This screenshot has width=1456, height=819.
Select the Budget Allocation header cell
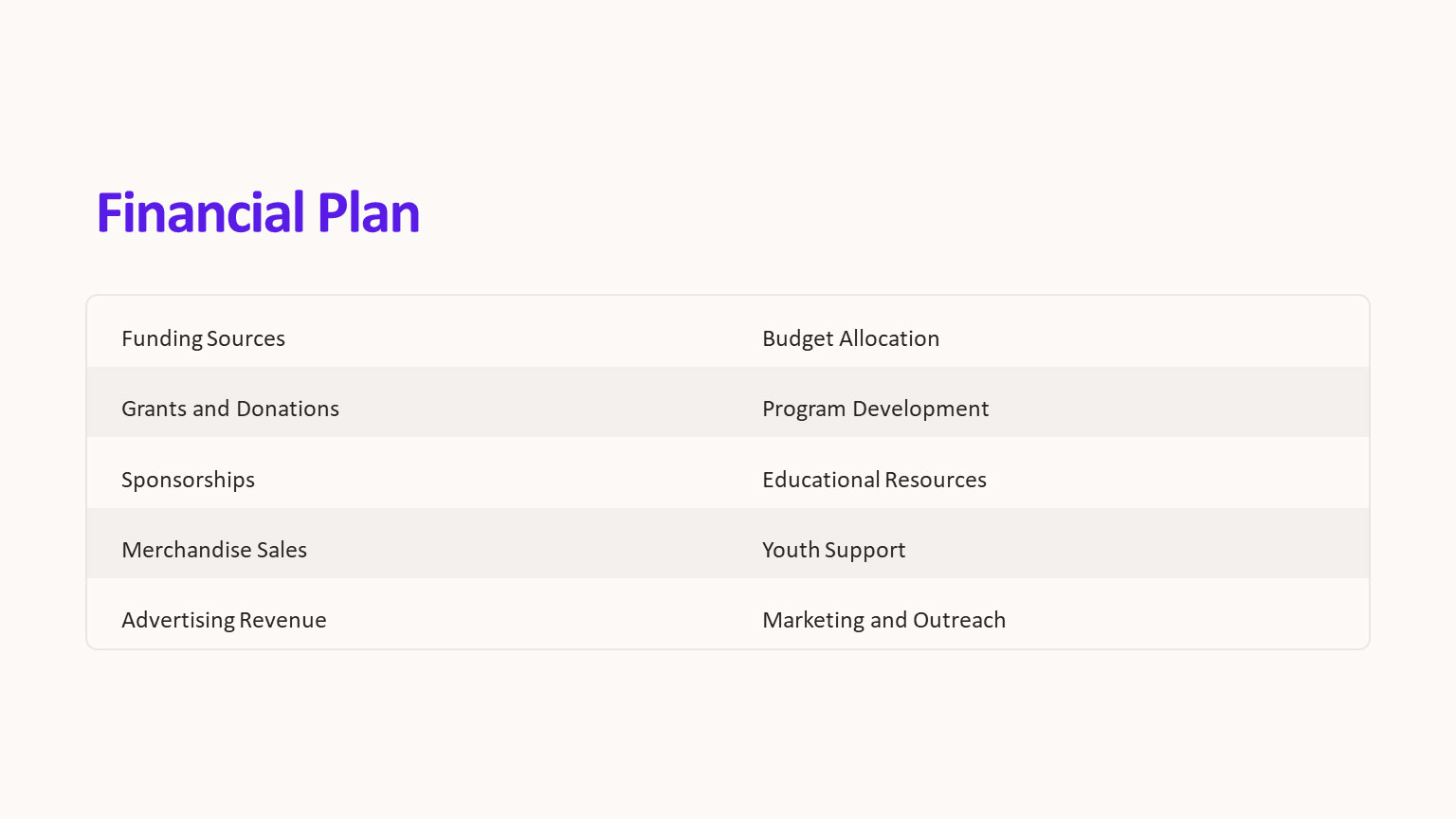pyautogui.click(x=850, y=338)
